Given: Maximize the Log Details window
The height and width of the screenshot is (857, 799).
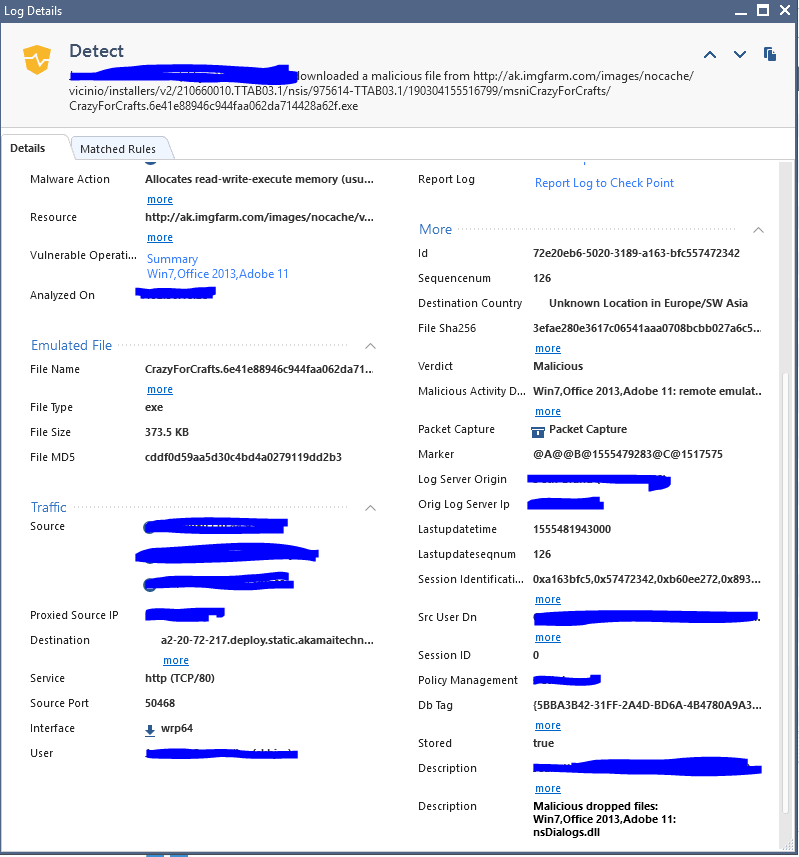Looking at the screenshot, I should coord(762,10).
